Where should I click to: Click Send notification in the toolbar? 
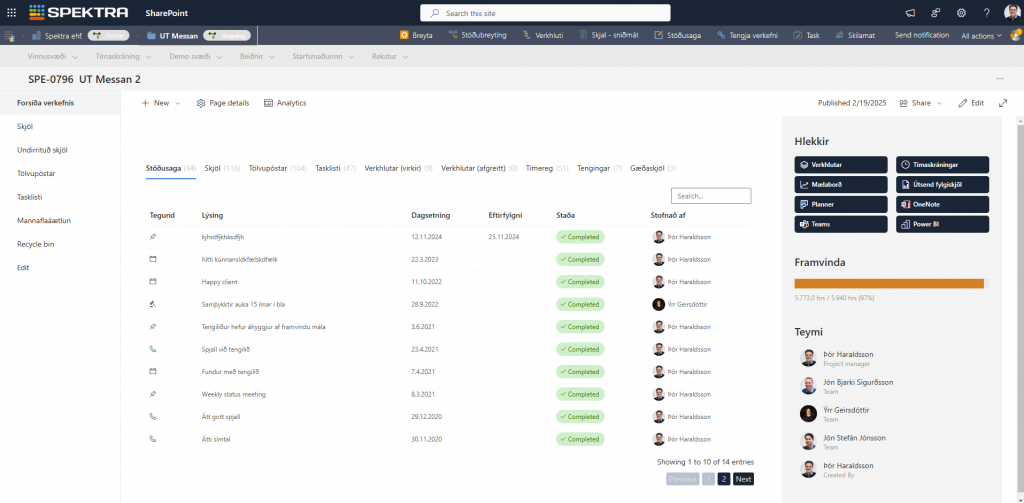pyautogui.click(x=922, y=35)
